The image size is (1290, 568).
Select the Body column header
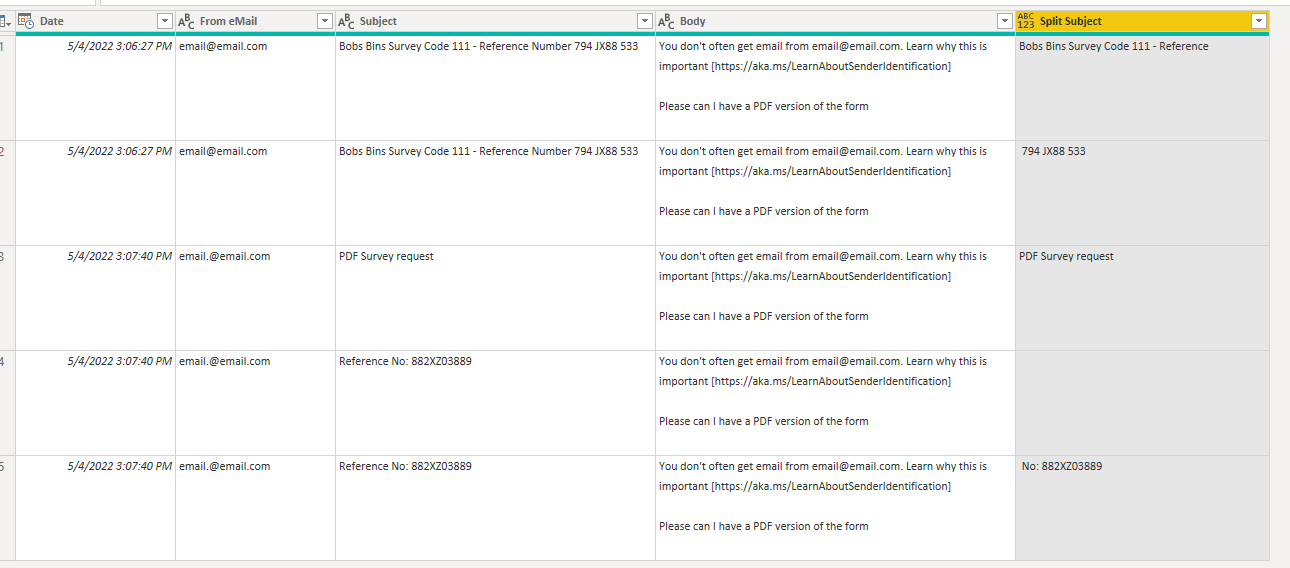[x=835, y=21]
